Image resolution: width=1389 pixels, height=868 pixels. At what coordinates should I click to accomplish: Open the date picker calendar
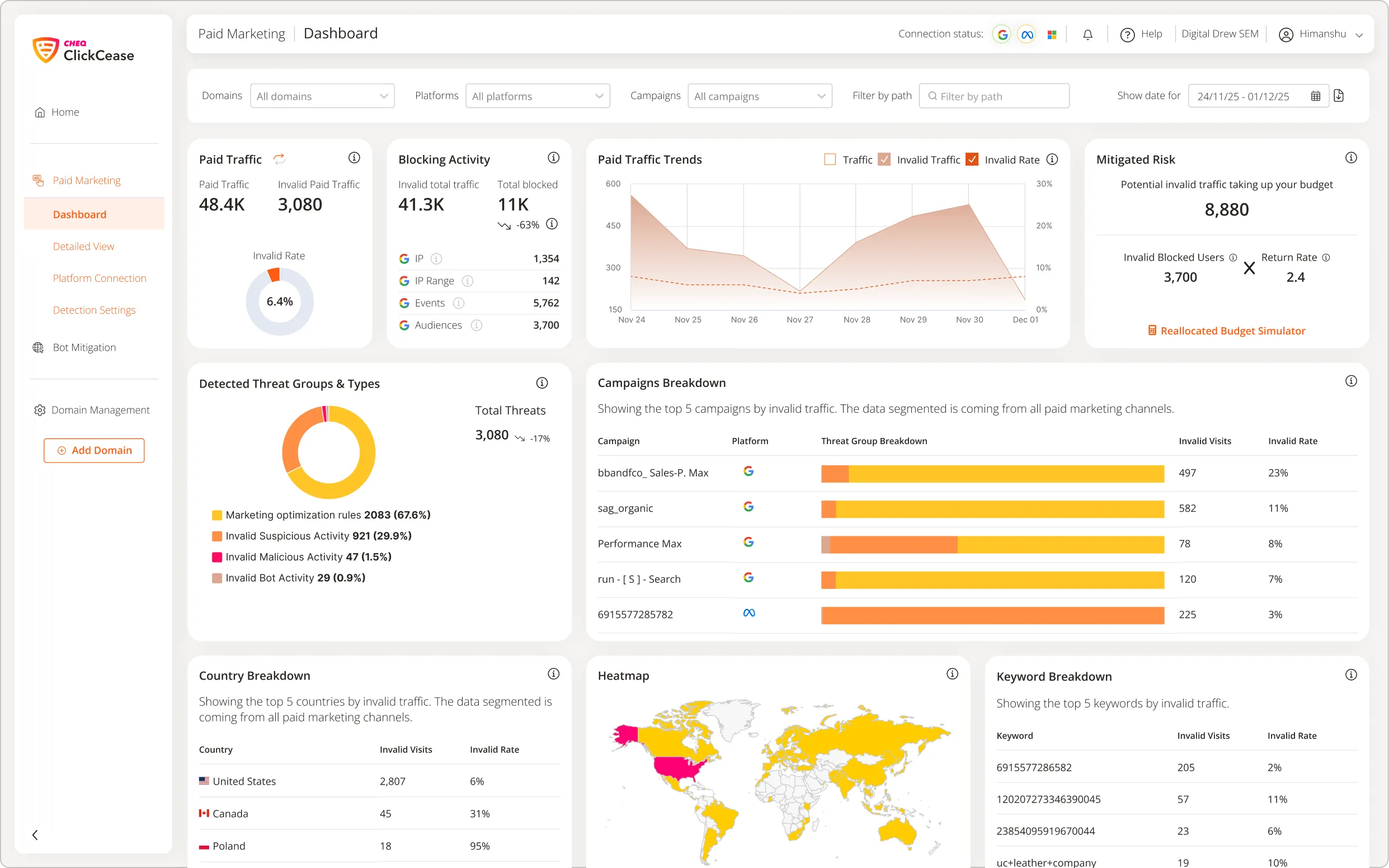[1316, 95]
